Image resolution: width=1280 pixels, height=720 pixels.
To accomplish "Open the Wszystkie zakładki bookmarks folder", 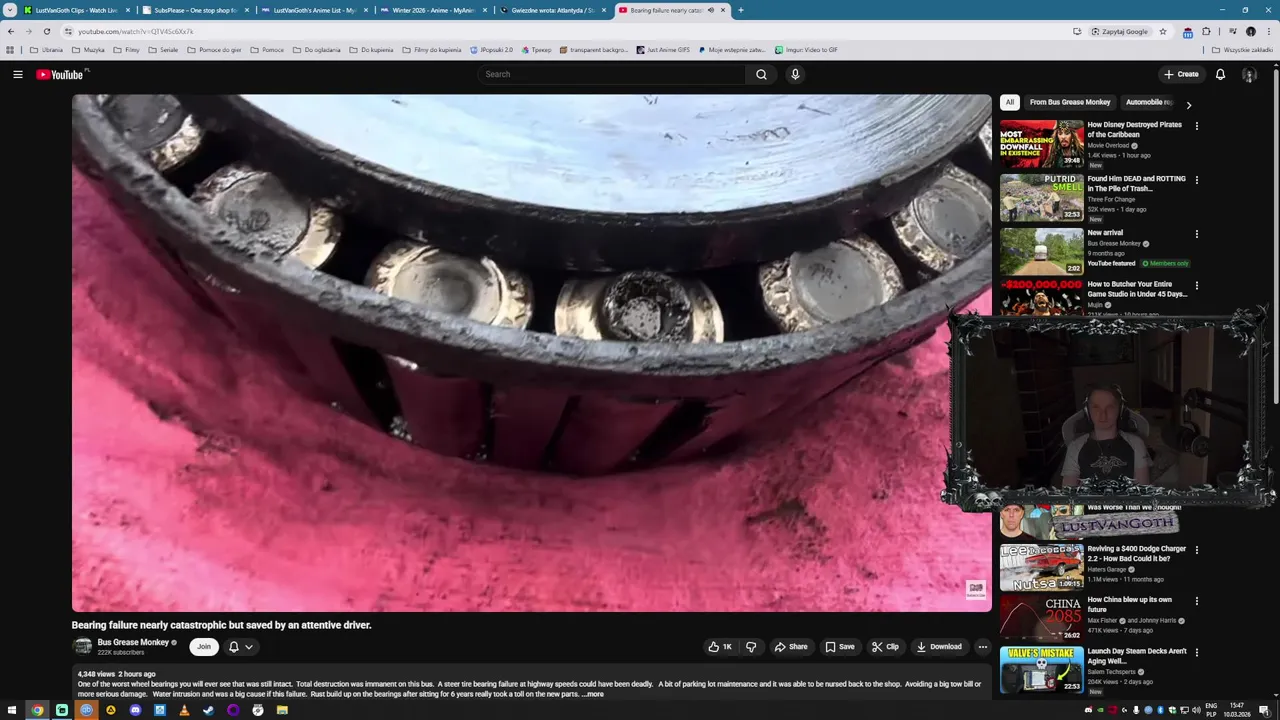I will click(x=1242, y=49).
